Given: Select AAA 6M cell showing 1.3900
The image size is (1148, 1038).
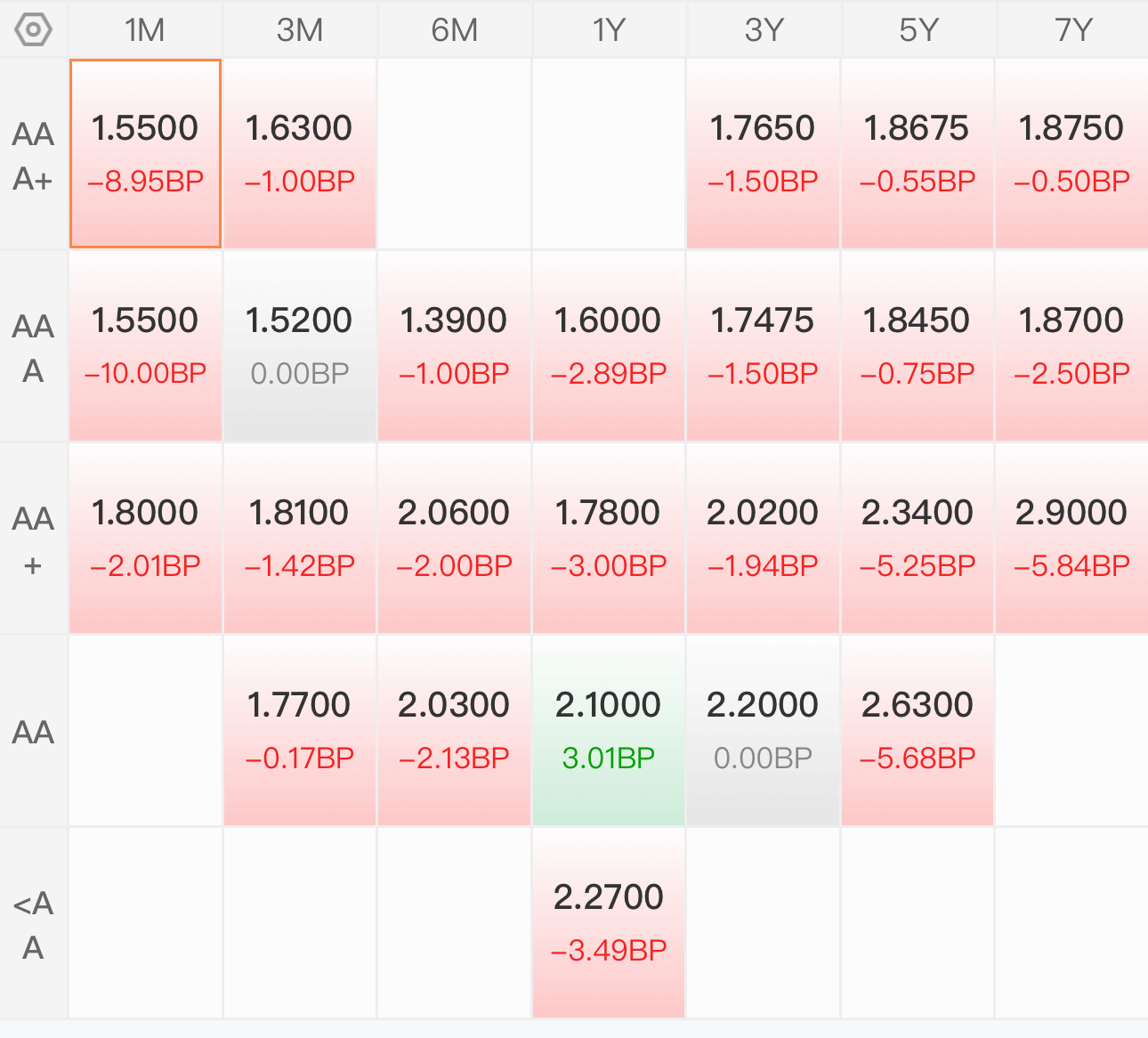Looking at the screenshot, I should [454, 346].
